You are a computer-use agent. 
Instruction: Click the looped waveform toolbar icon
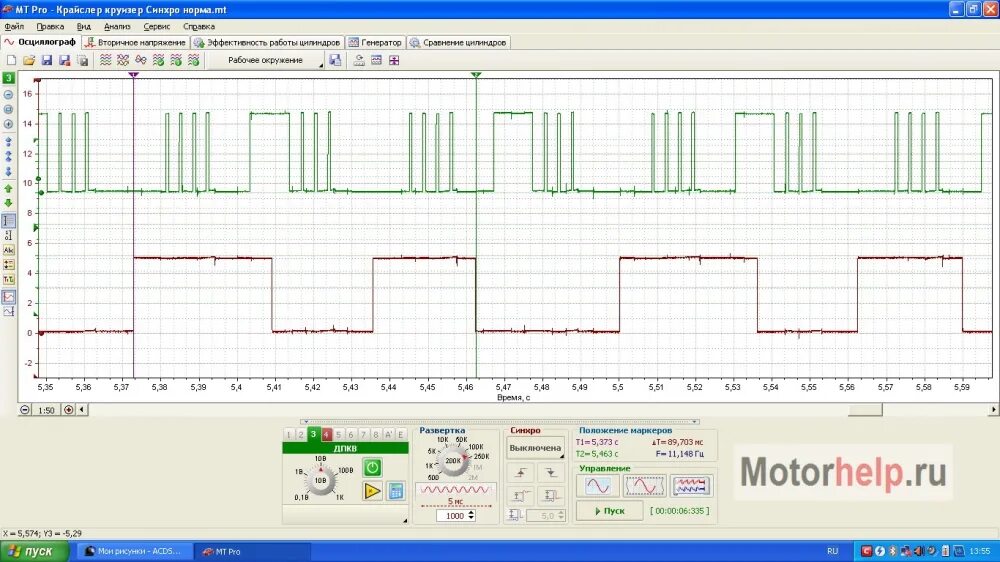click(141, 60)
